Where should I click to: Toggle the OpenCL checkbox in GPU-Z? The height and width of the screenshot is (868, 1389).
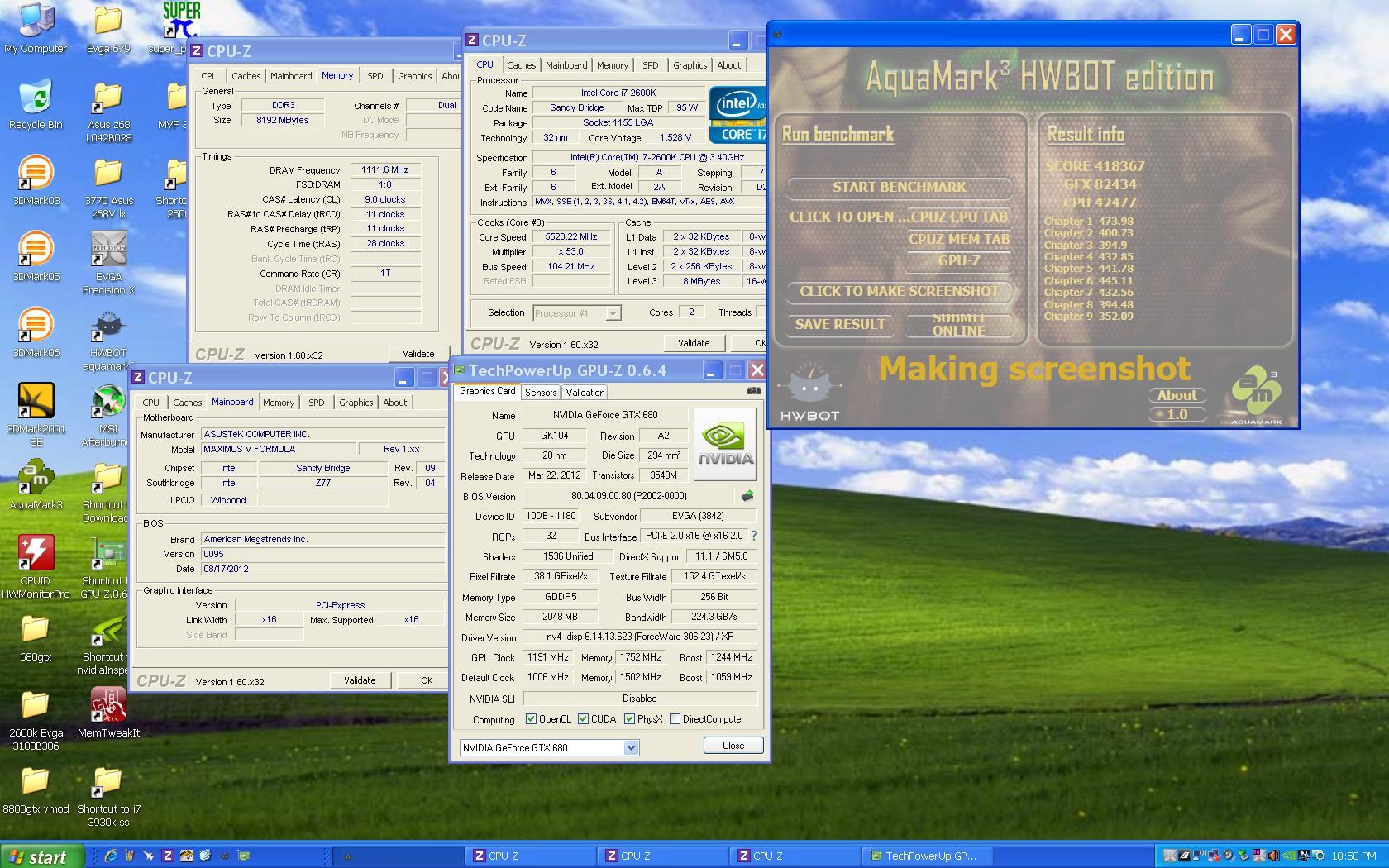pos(531,719)
